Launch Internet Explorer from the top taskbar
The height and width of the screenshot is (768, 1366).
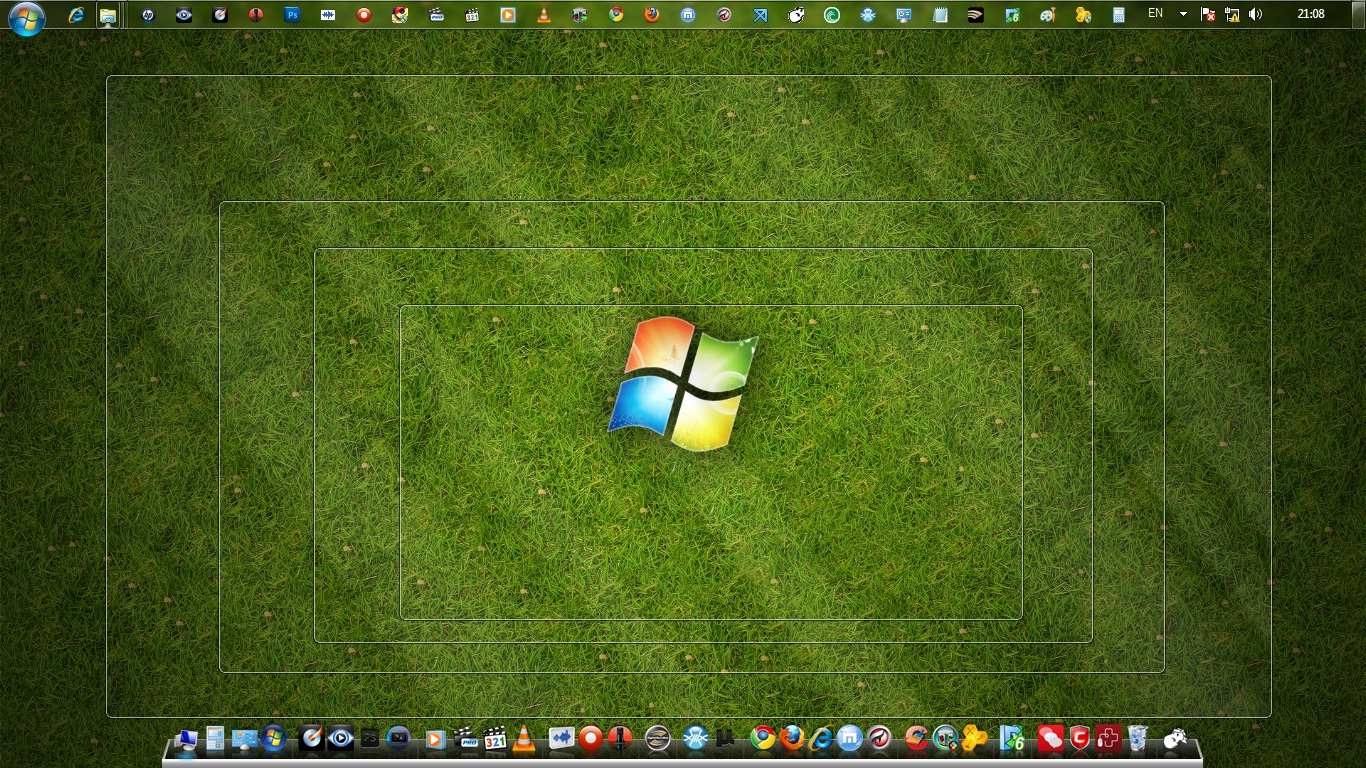click(x=76, y=15)
